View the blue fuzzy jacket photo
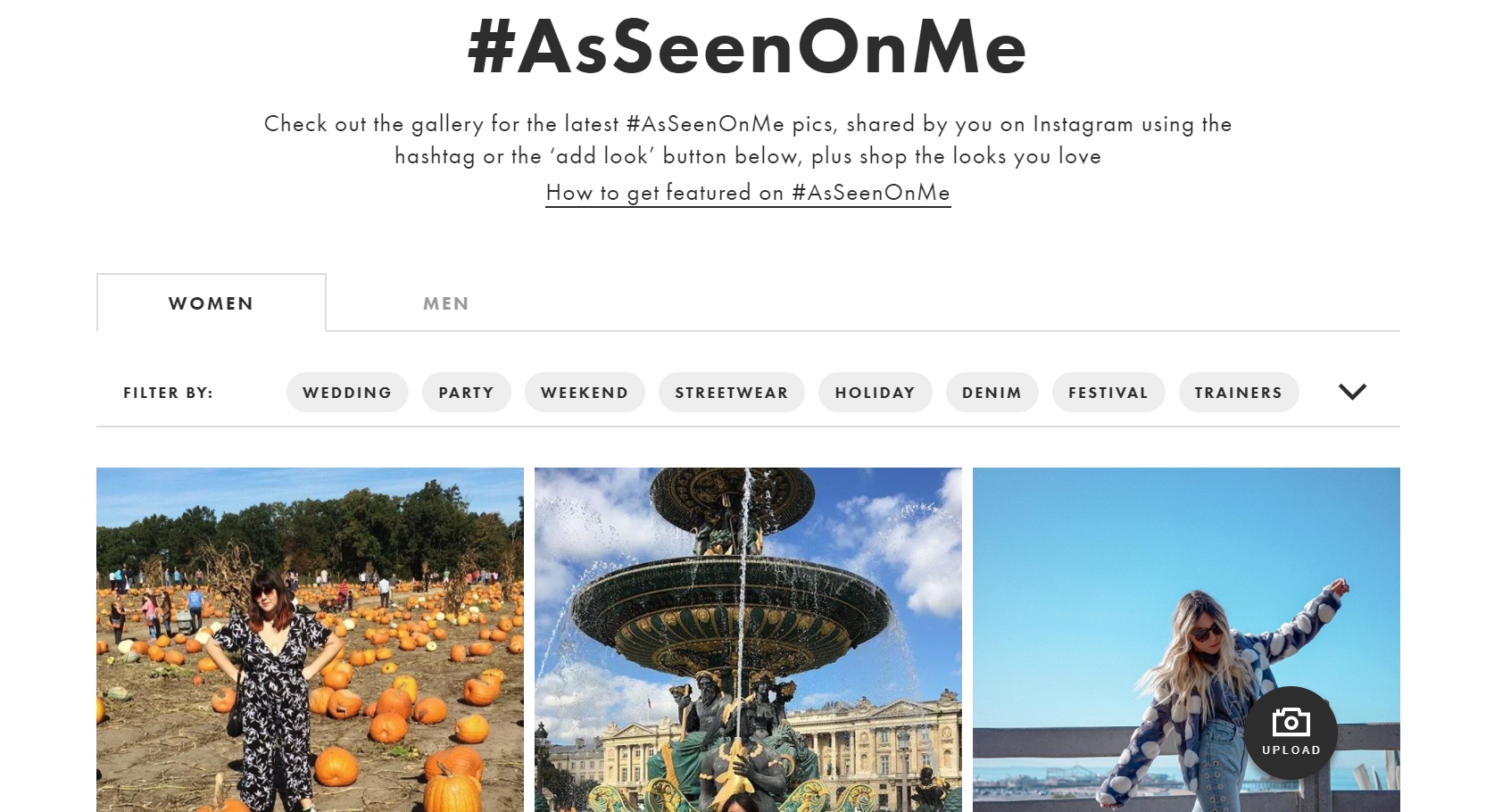This screenshot has width=1494, height=812. click(1186, 640)
